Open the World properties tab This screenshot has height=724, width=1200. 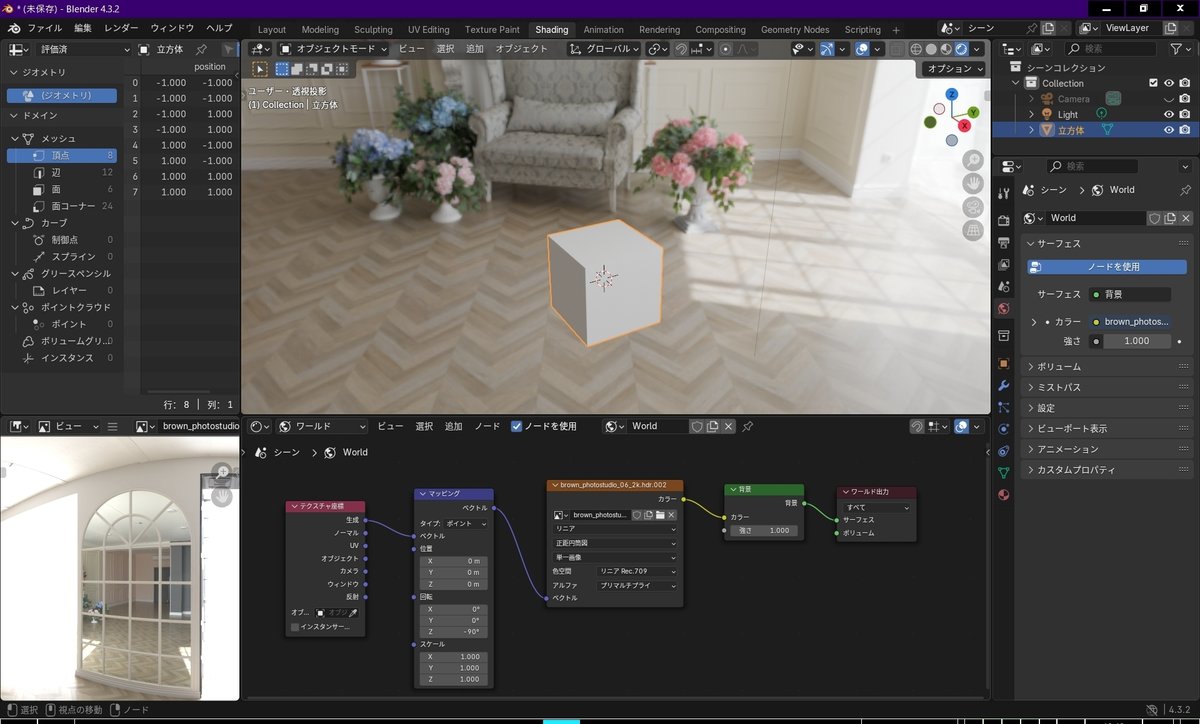click(x=1004, y=309)
